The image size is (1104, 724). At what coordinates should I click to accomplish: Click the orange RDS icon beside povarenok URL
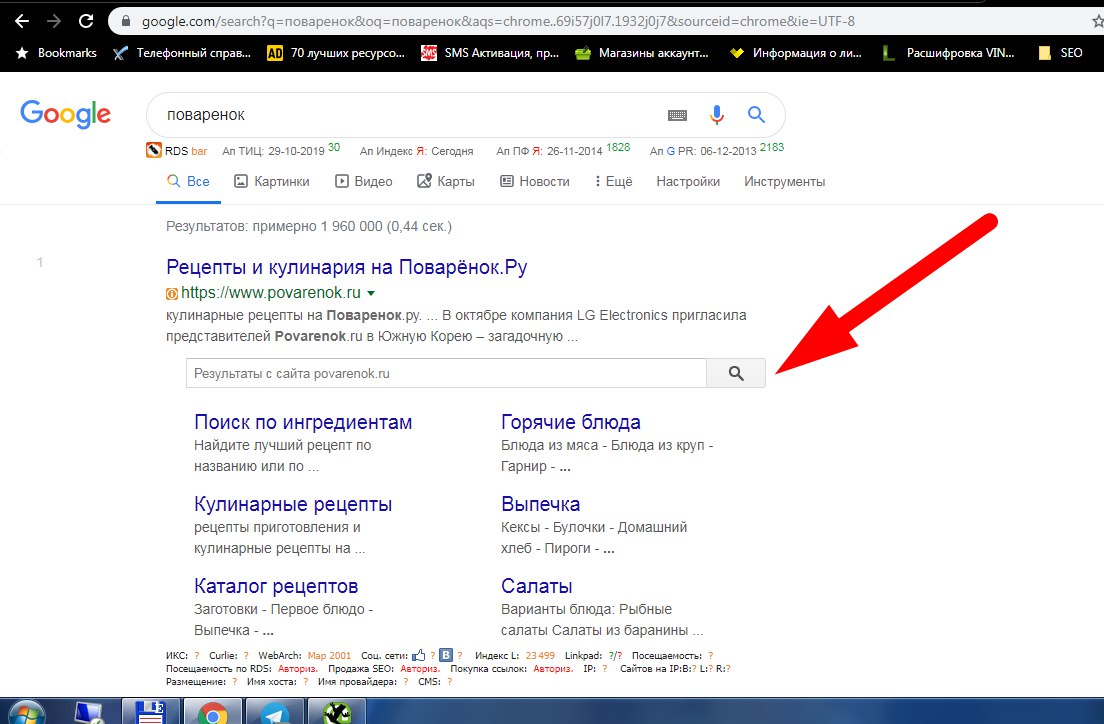[171, 294]
